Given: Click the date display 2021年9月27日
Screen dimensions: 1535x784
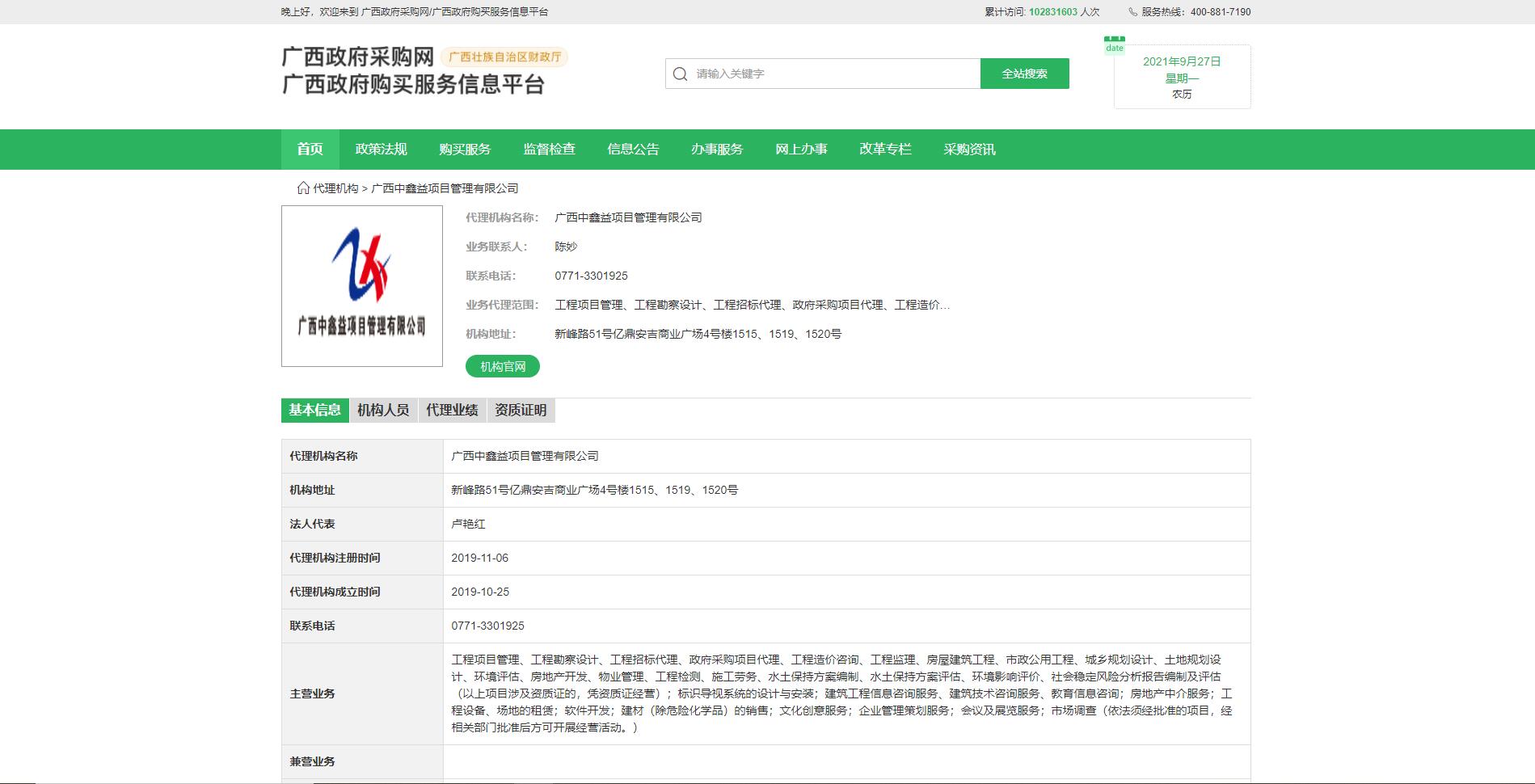Looking at the screenshot, I should (x=1182, y=61).
